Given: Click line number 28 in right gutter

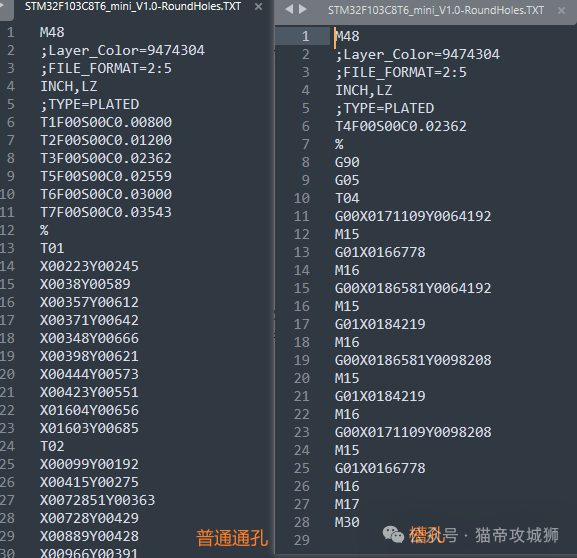Looking at the screenshot, I should 302,522.
